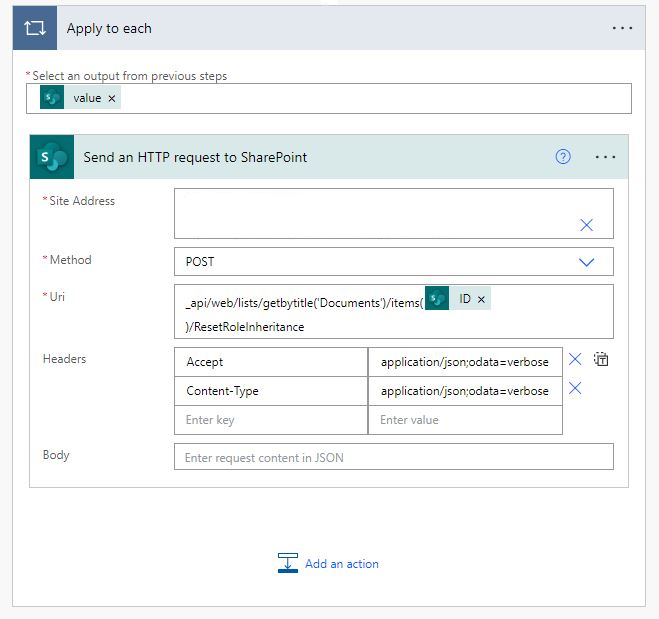Click the Apply to each loop icon
Viewport: 659px width, 619px height.
tap(35, 28)
